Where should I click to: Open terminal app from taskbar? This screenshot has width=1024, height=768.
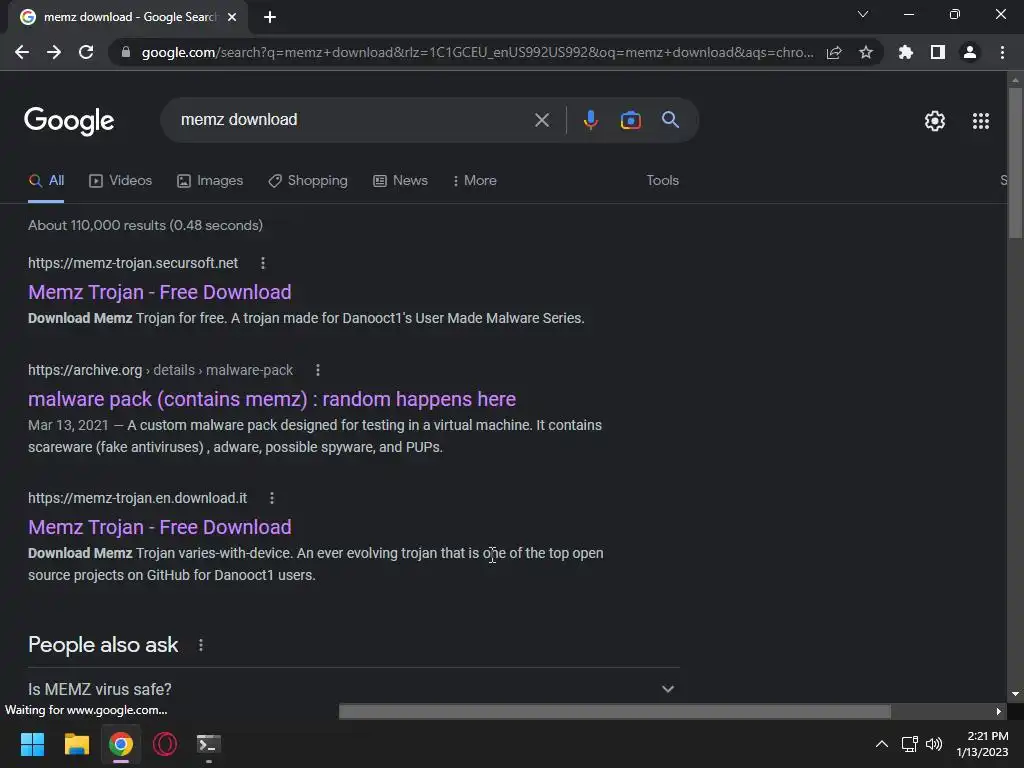[x=209, y=744]
